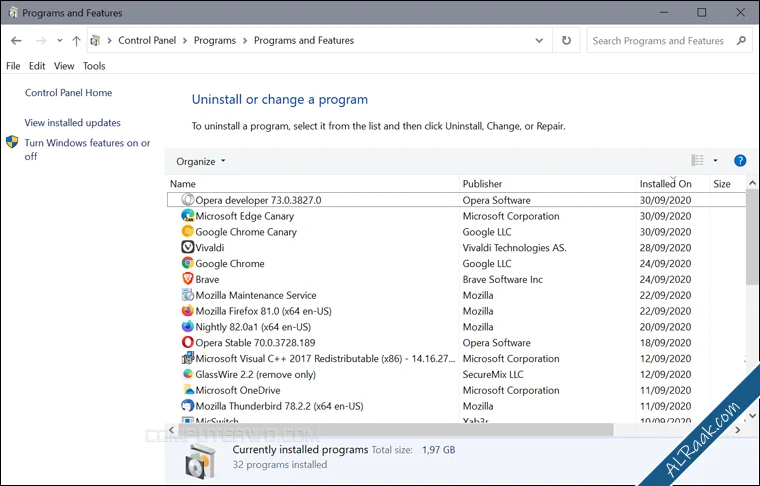The image size is (760, 486).
Task: Sort by the Size column header
Action: tap(727, 184)
